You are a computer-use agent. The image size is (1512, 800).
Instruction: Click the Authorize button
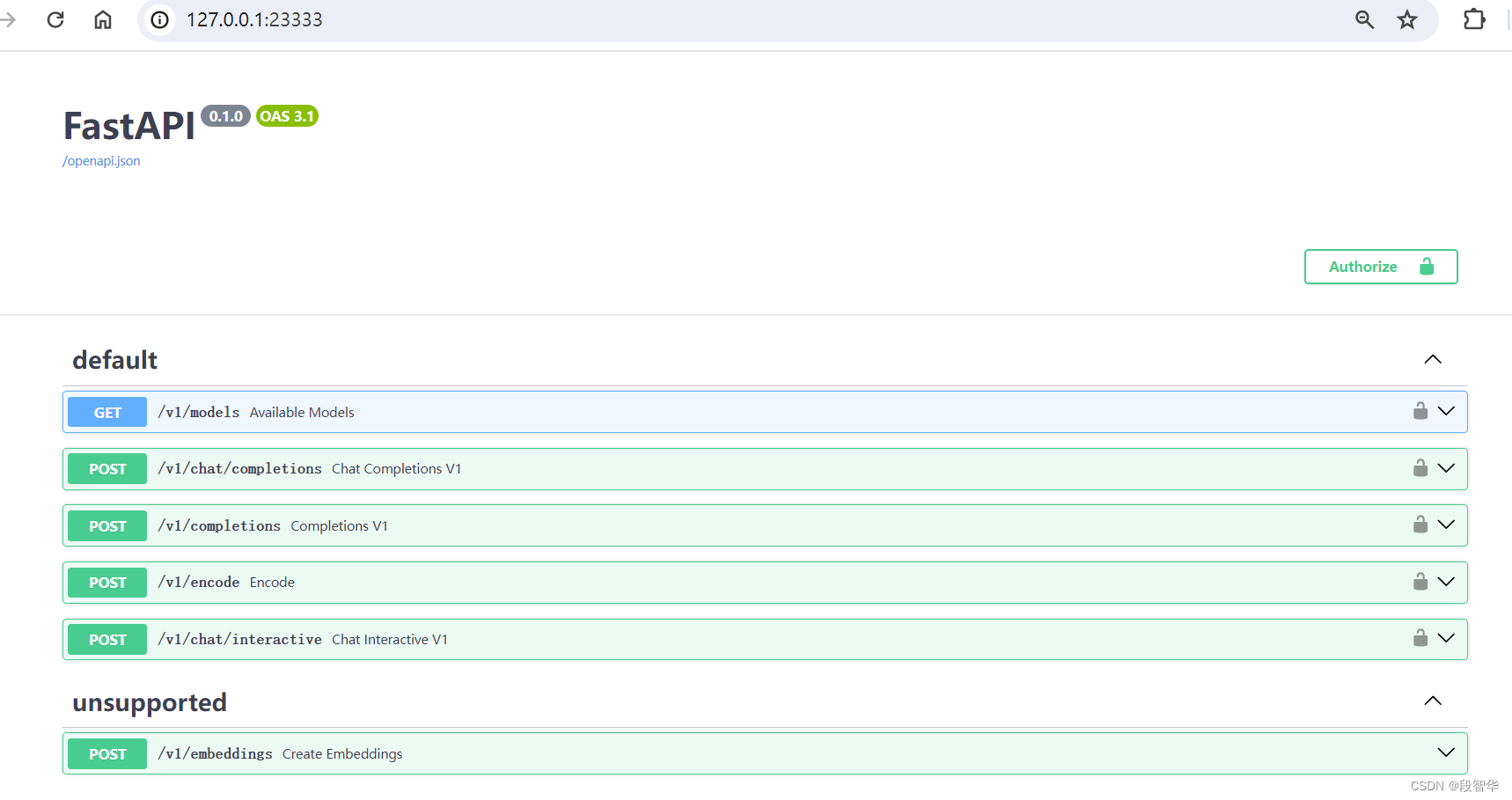pyautogui.click(x=1381, y=267)
